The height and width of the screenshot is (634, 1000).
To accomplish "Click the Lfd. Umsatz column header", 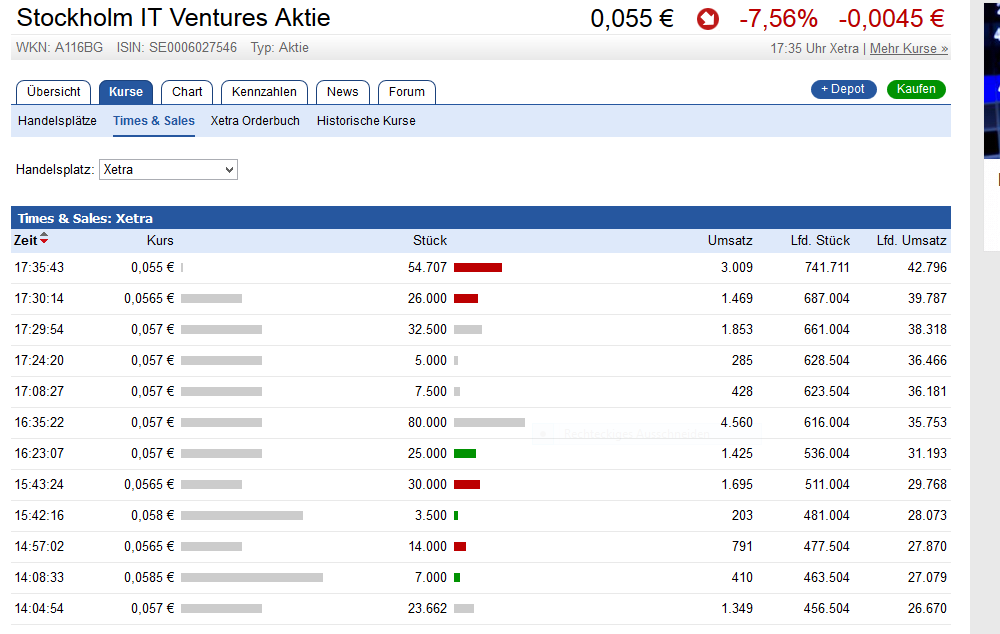I will tap(911, 241).
